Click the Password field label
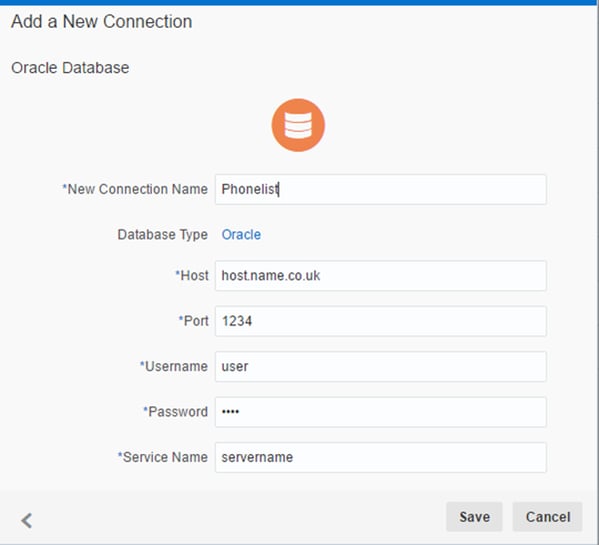The image size is (599, 545). click(176, 412)
